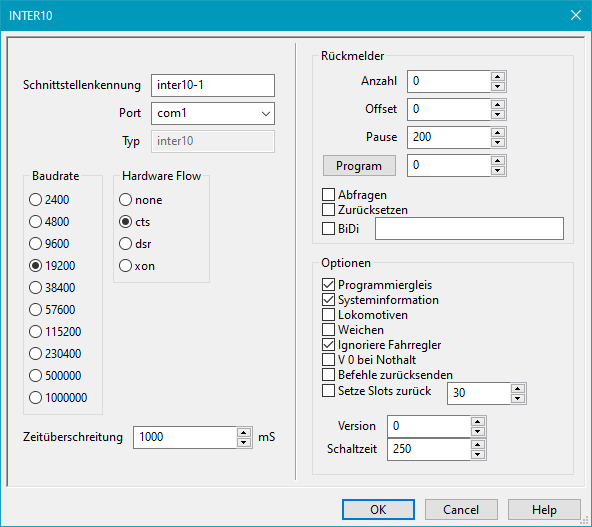Enable the BiDi checkbox
The height and width of the screenshot is (527, 592).
click(x=328, y=228)
